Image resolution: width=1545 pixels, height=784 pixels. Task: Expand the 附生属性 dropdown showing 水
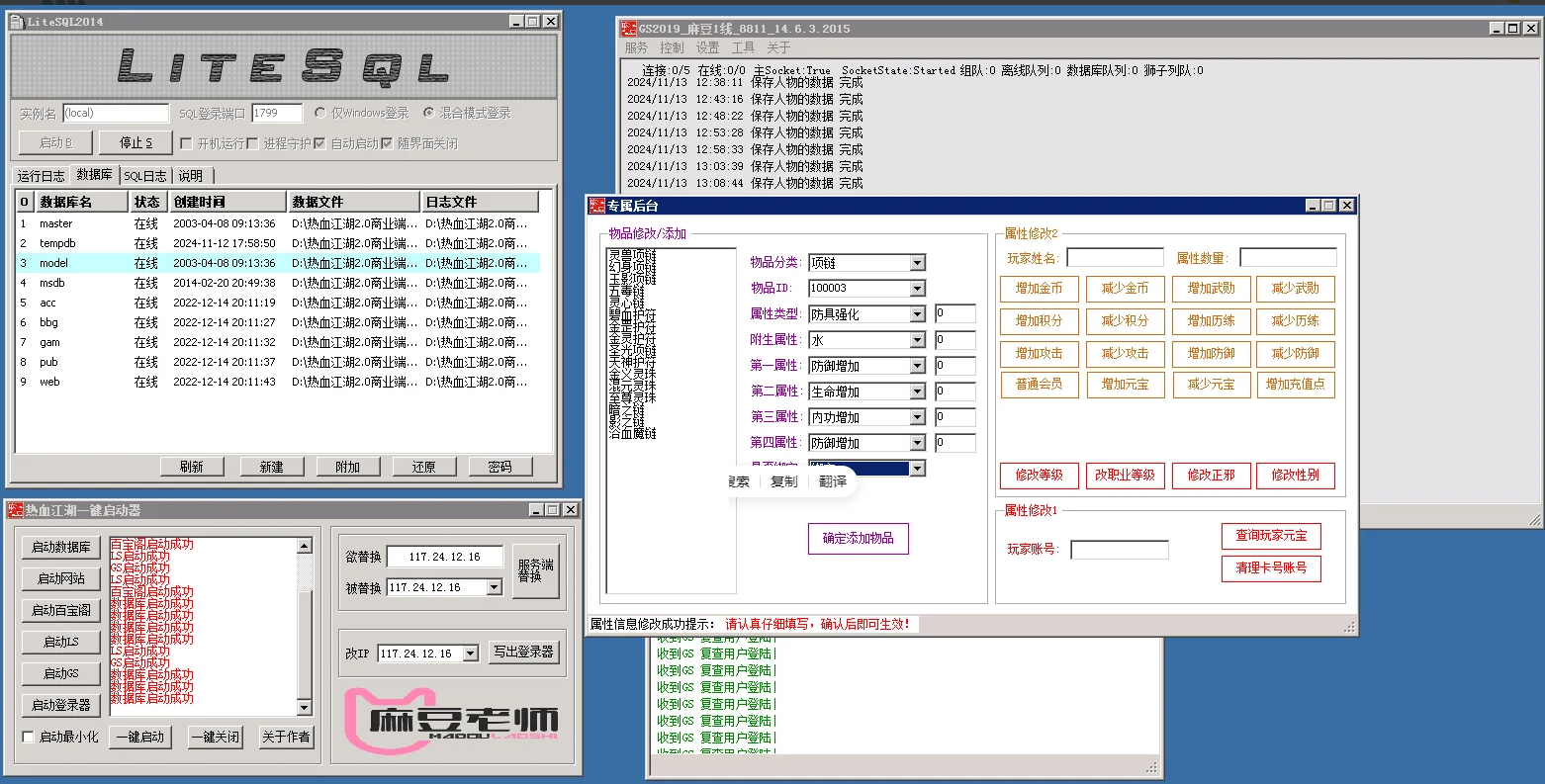coord(918,339)
